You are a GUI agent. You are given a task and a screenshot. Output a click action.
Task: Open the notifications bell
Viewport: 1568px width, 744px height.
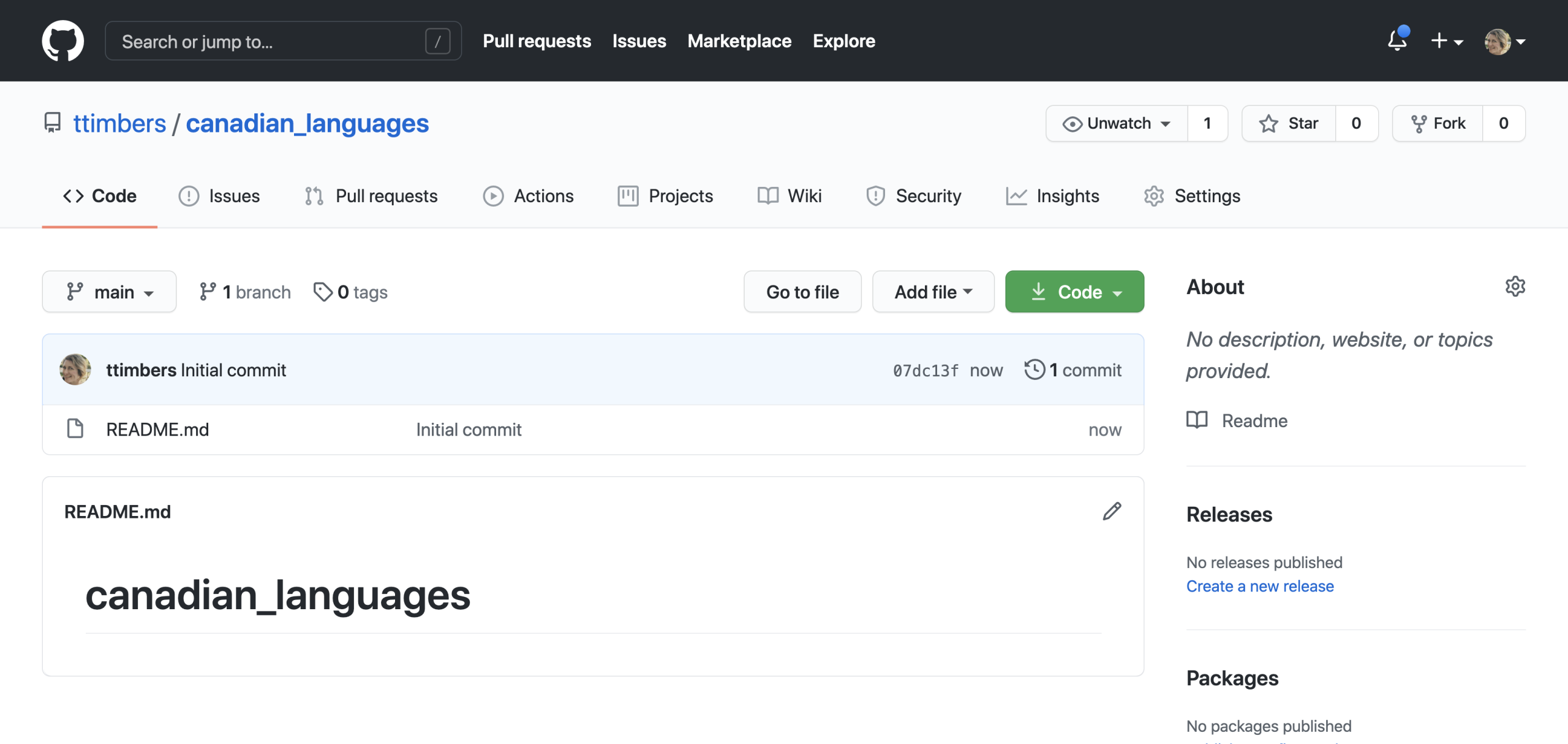click(1397, 40)
